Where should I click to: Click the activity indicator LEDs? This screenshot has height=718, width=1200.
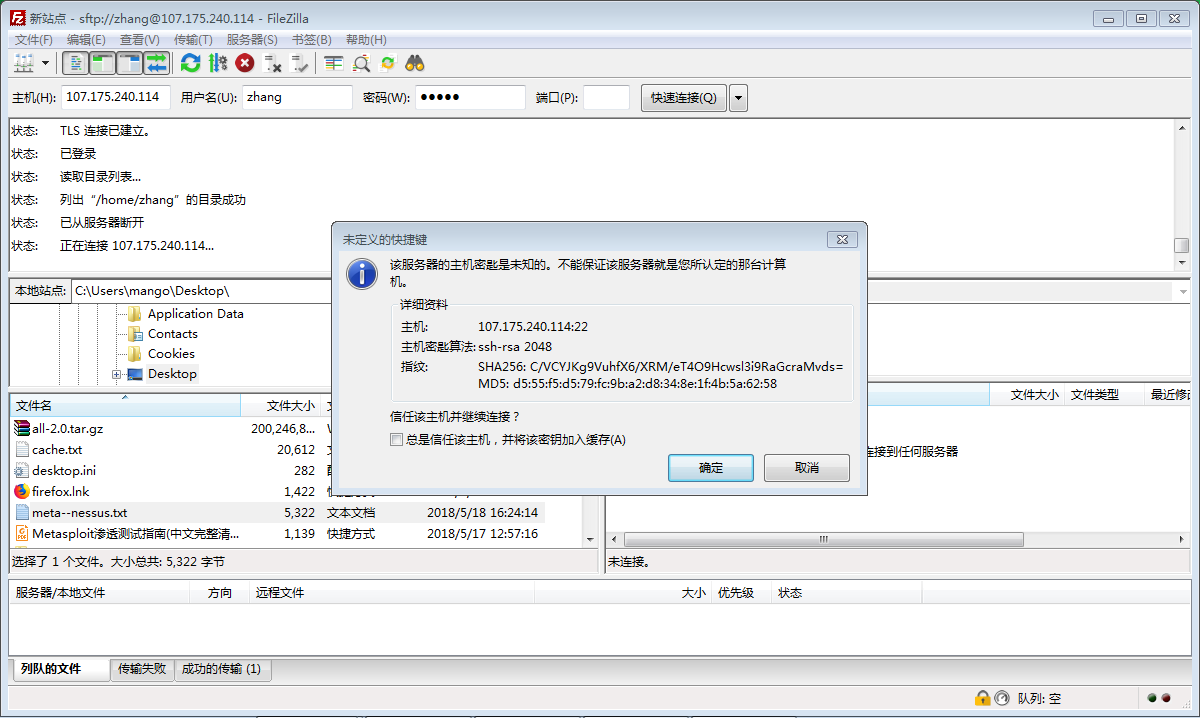(1158, 698)
